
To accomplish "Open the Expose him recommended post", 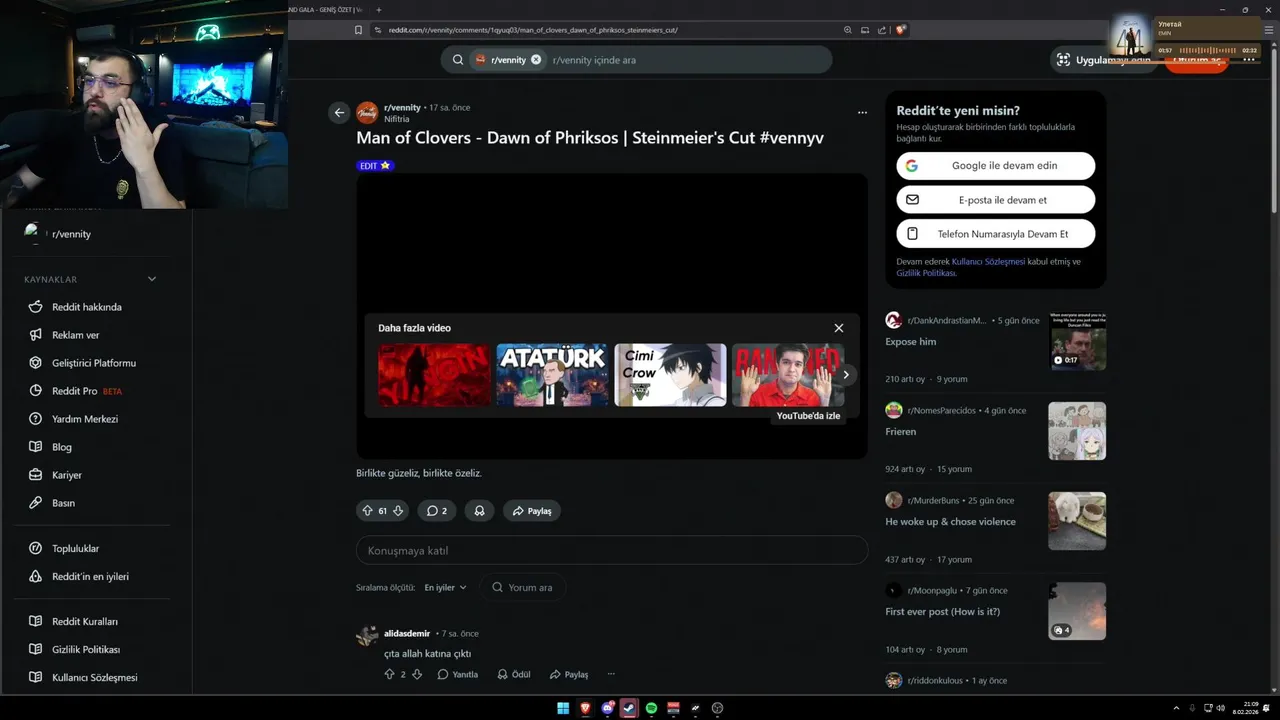I will (x=911, y=342).
